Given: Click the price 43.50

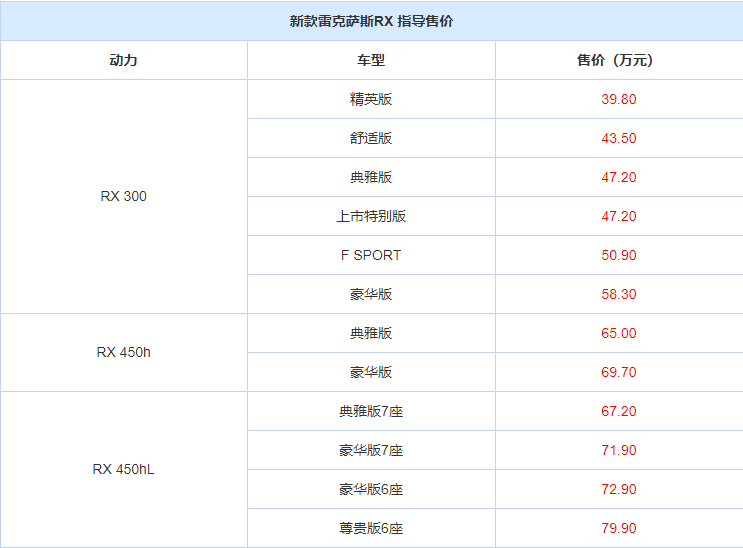Looking at the screenshot, I should click(619, 138).
